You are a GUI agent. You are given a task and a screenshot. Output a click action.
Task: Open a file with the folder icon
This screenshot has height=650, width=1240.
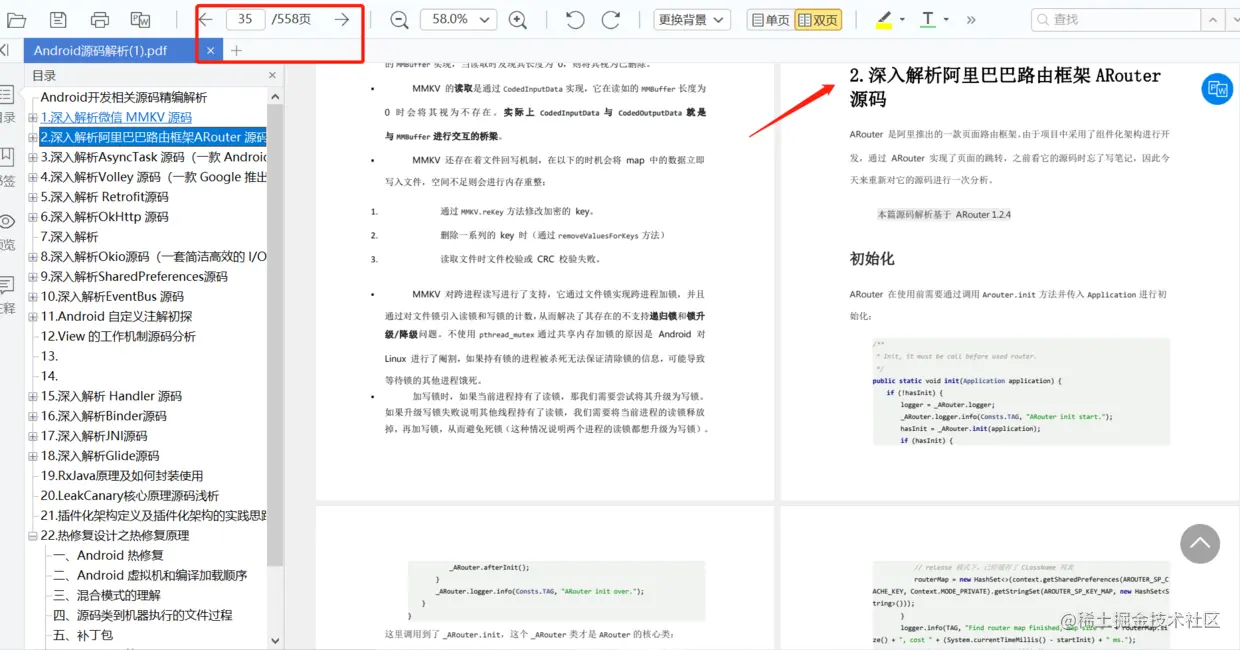(x=16, y=19)
